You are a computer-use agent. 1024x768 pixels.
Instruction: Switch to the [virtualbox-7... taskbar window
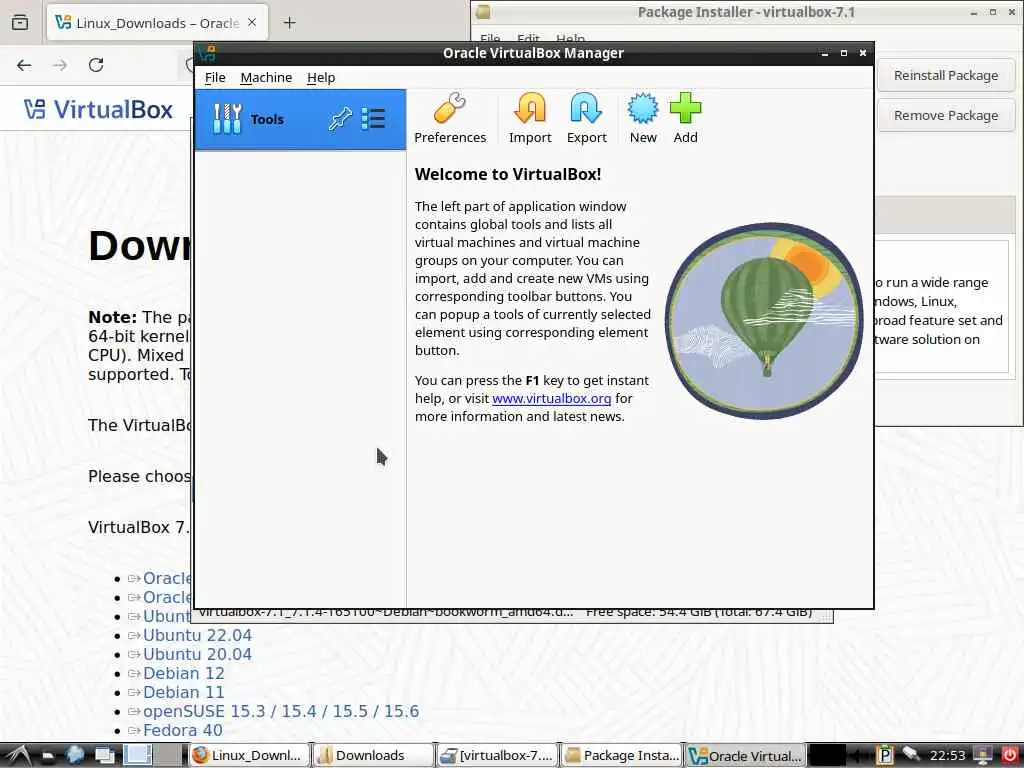pos(498,755)
